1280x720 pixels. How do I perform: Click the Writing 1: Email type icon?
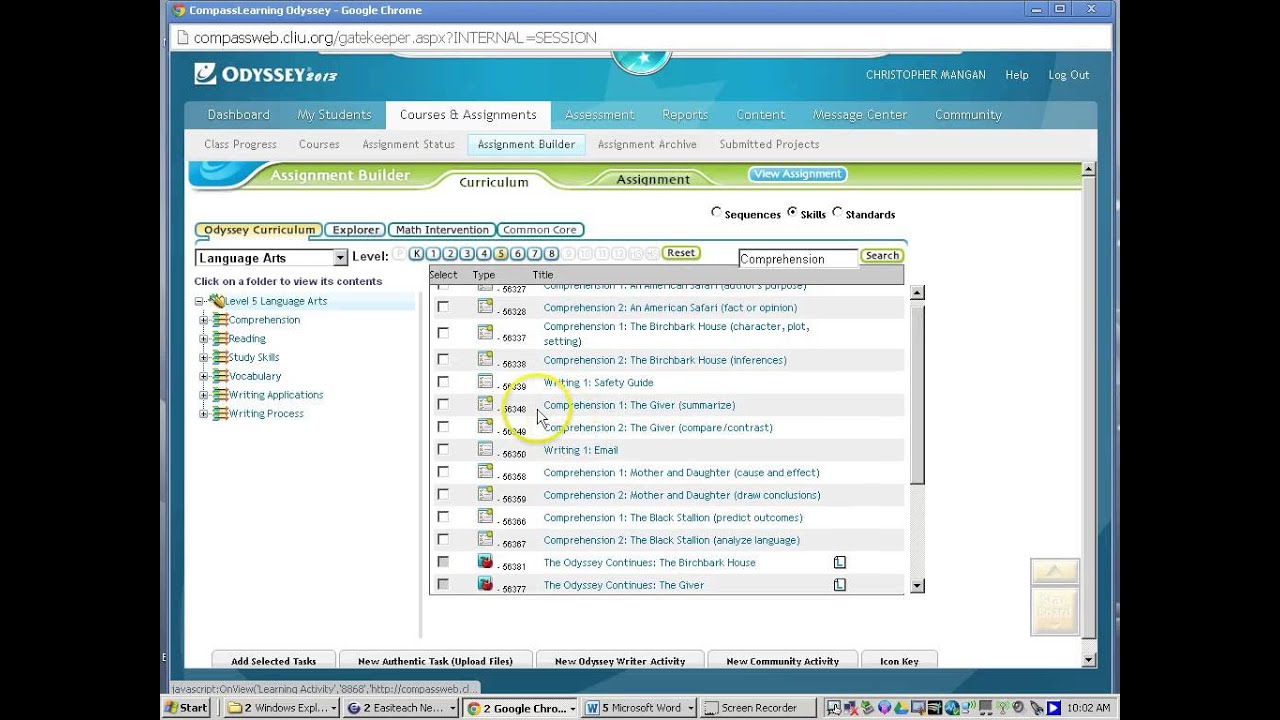(x=485, y=449)
